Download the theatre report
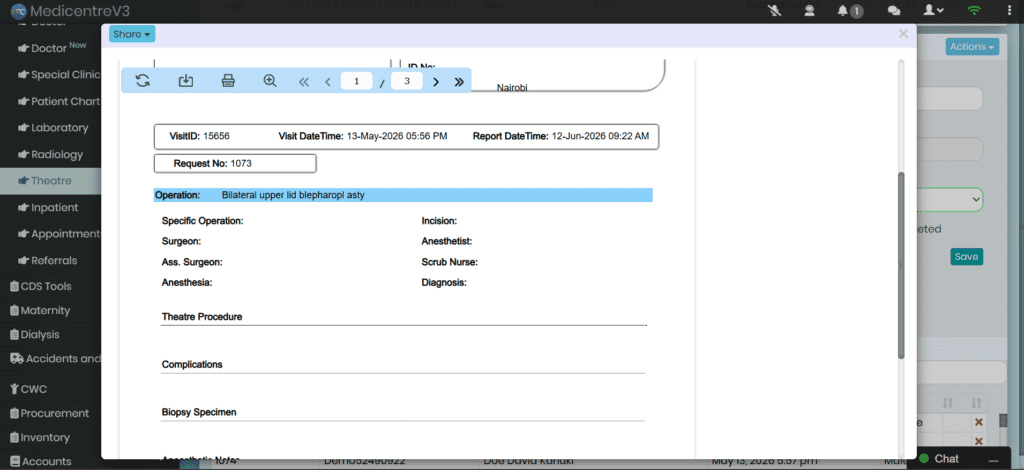The image size is (1024, 470). coord(185,81)
